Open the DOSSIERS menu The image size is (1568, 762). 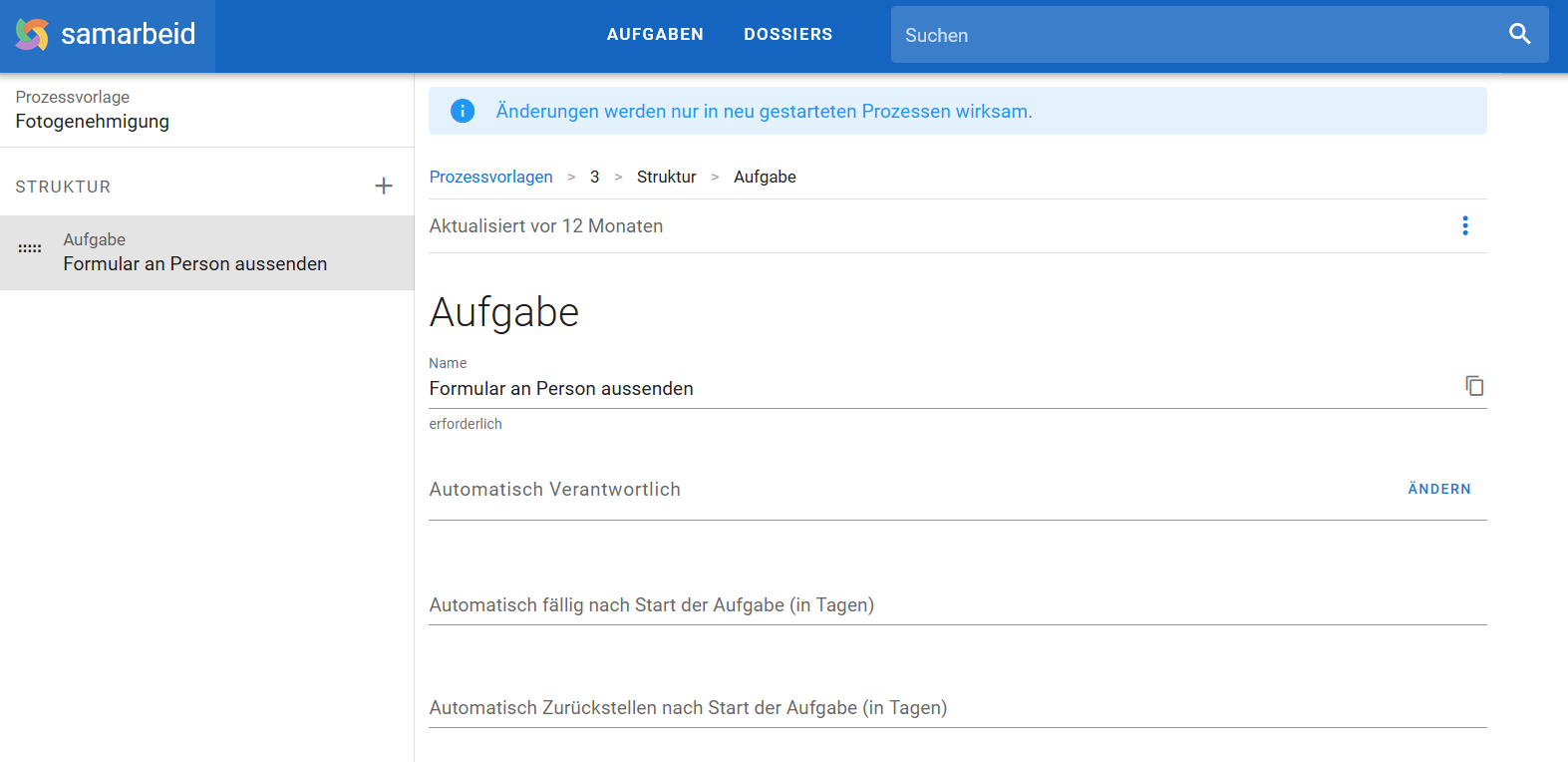point(787,34)
